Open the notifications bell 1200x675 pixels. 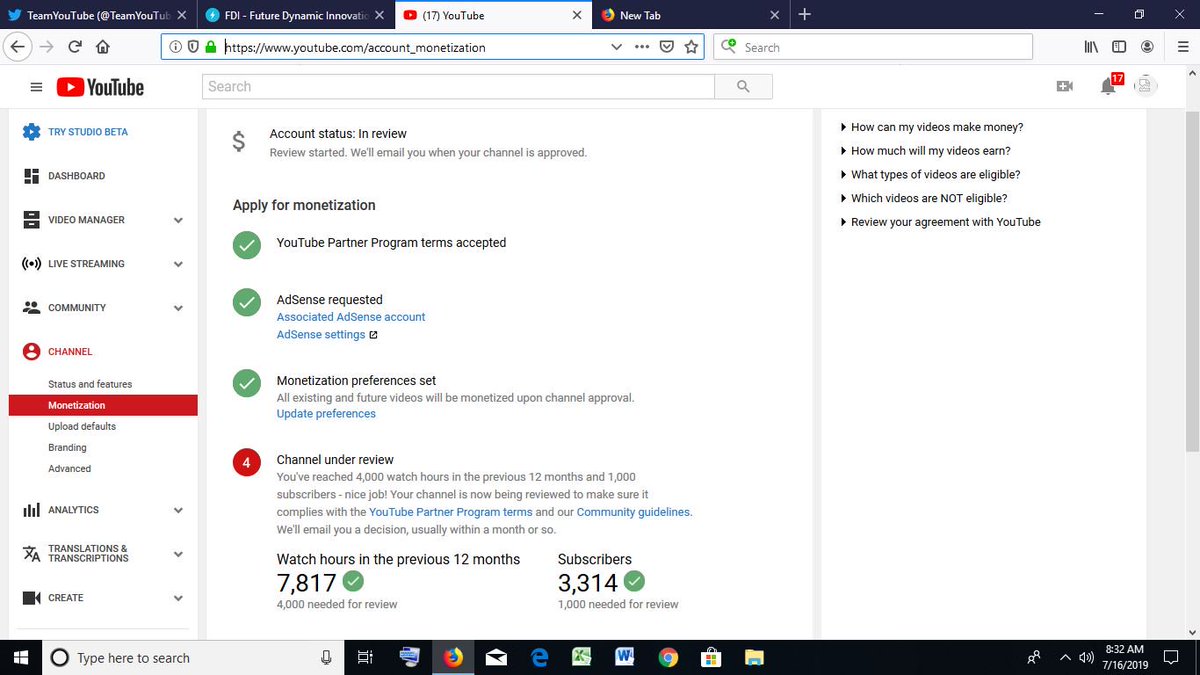[x=1108, y=87]
